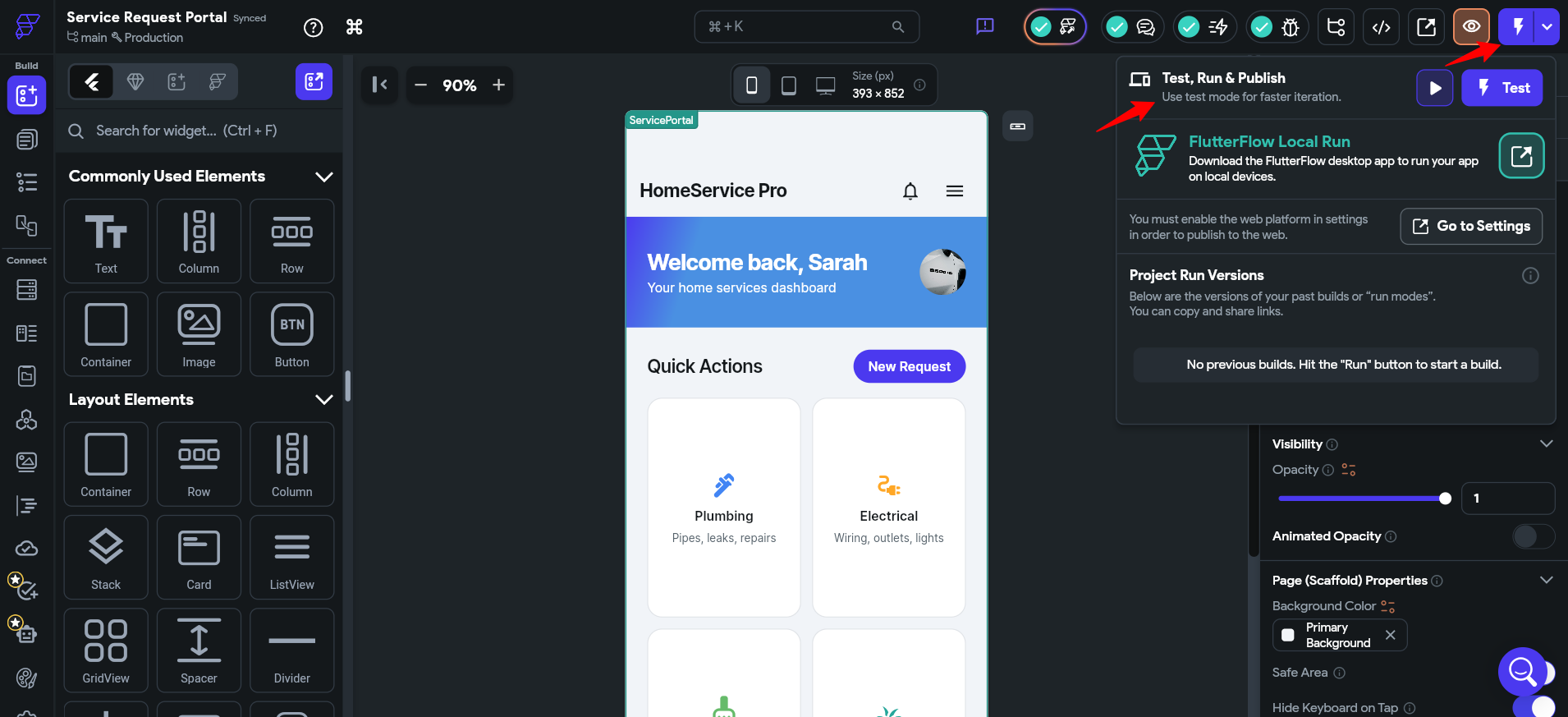
Task: Toggle Animated Opacity switch
Action: coord(1532,536)
